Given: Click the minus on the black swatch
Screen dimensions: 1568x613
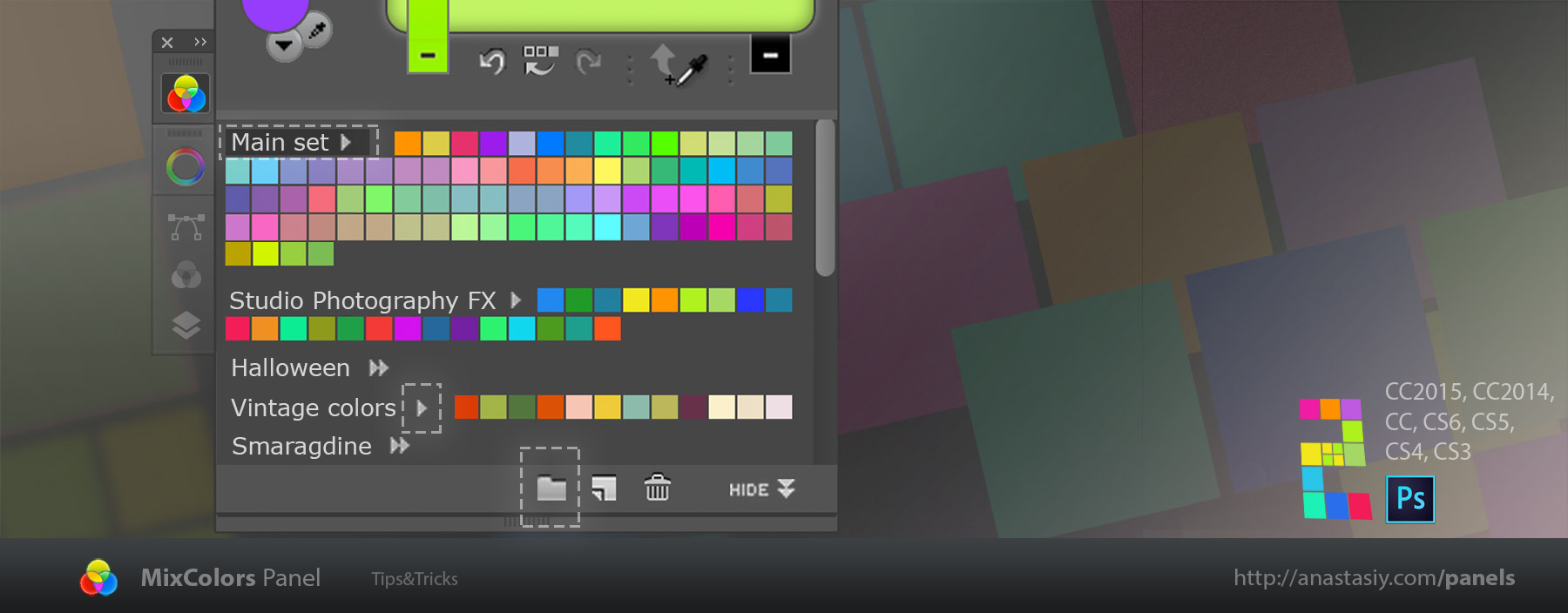Looking at the screenshot, I should click(x=770, y=55).
